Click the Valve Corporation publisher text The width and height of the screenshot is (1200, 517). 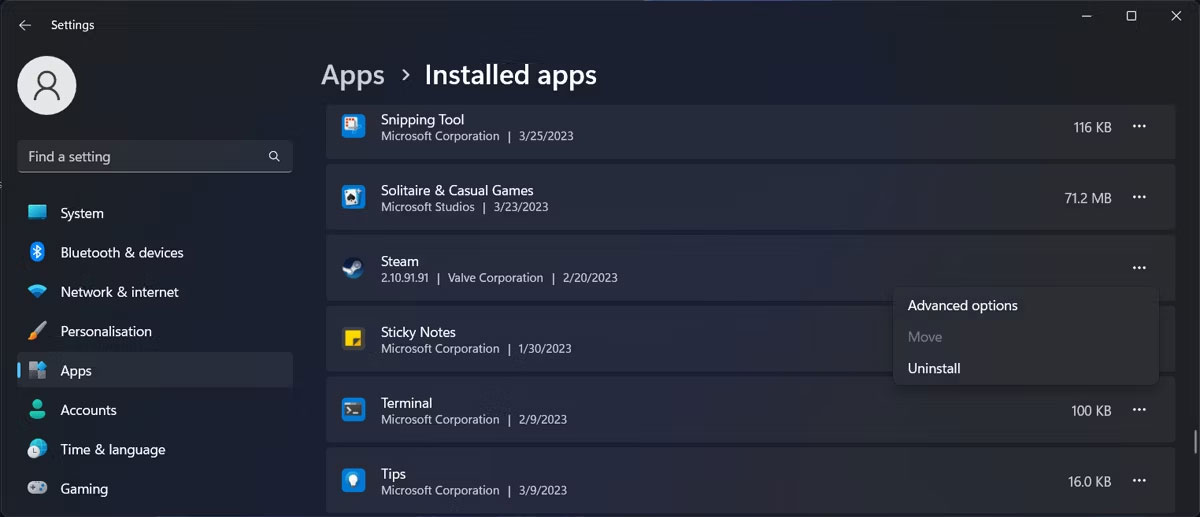[495, 278]
